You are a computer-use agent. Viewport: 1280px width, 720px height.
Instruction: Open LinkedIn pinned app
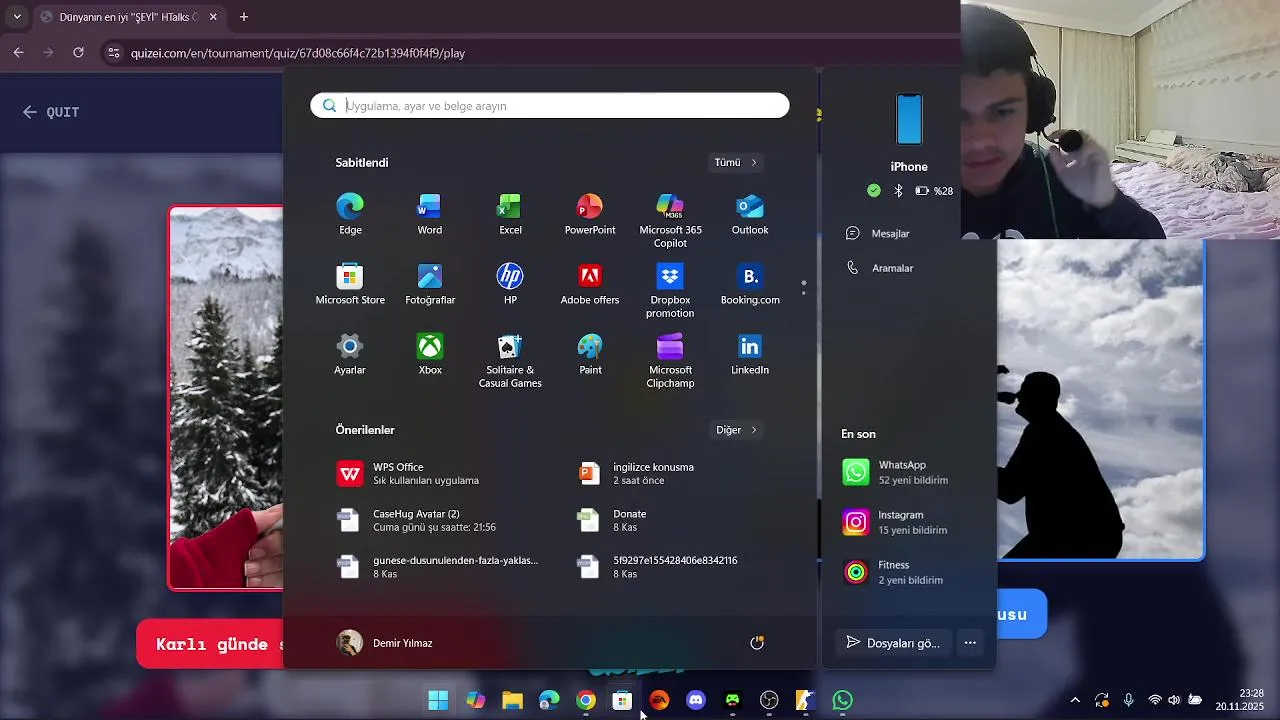(x=750, y=355)
